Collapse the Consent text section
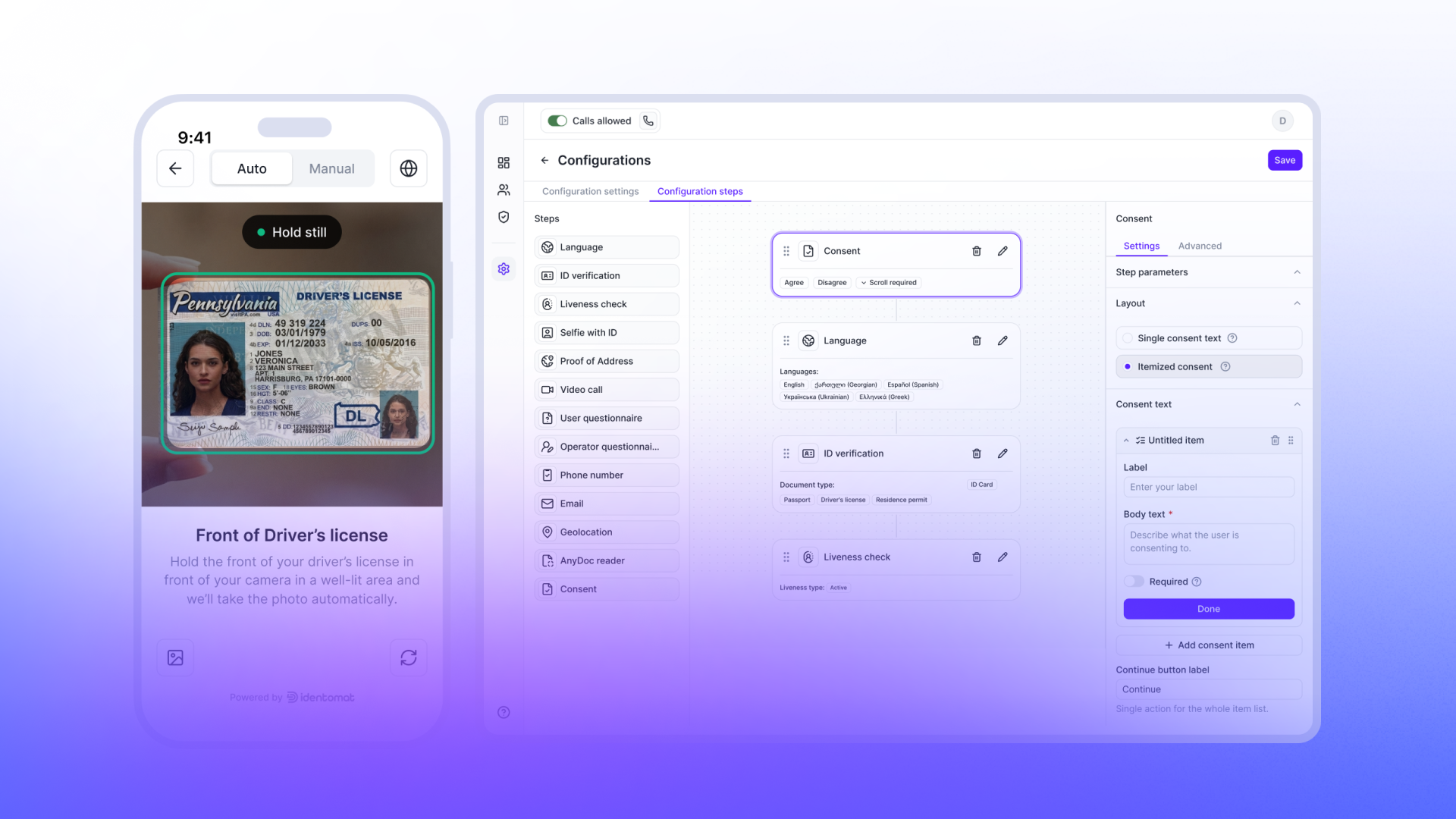Viewport: 1456px width, 819px height. pyautogui.click(x=1297, y=404)
